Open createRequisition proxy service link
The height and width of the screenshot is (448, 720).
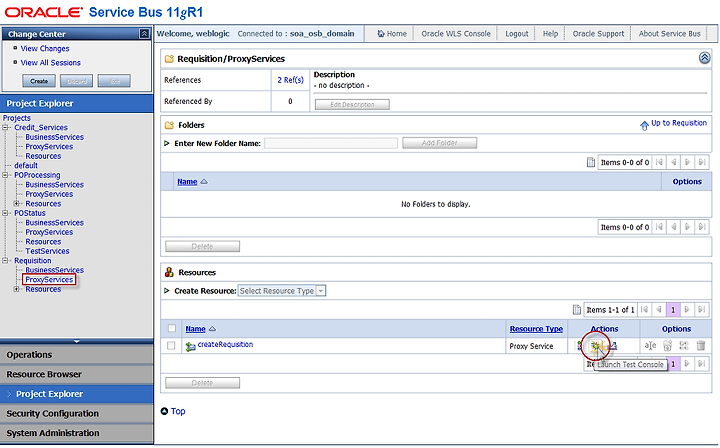coord(225,344)
